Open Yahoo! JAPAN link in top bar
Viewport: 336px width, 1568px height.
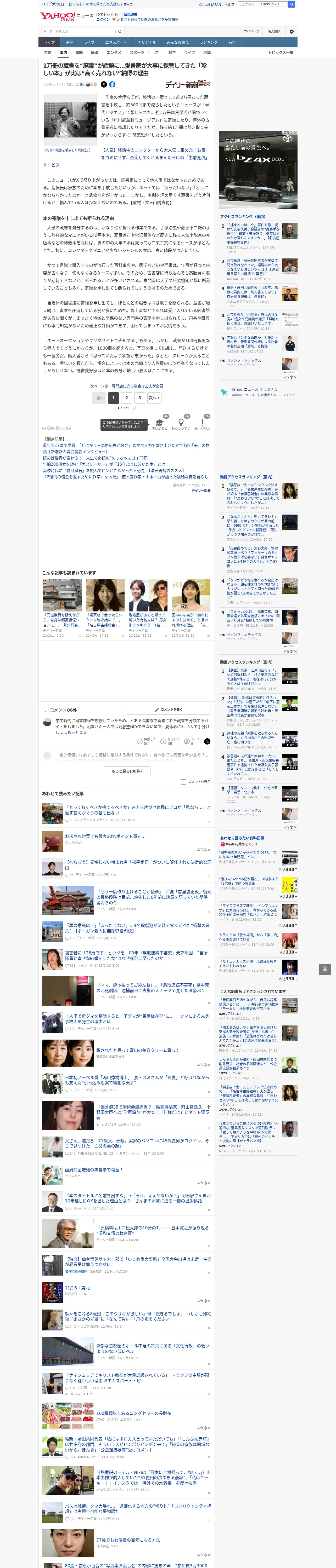[210, 4]
